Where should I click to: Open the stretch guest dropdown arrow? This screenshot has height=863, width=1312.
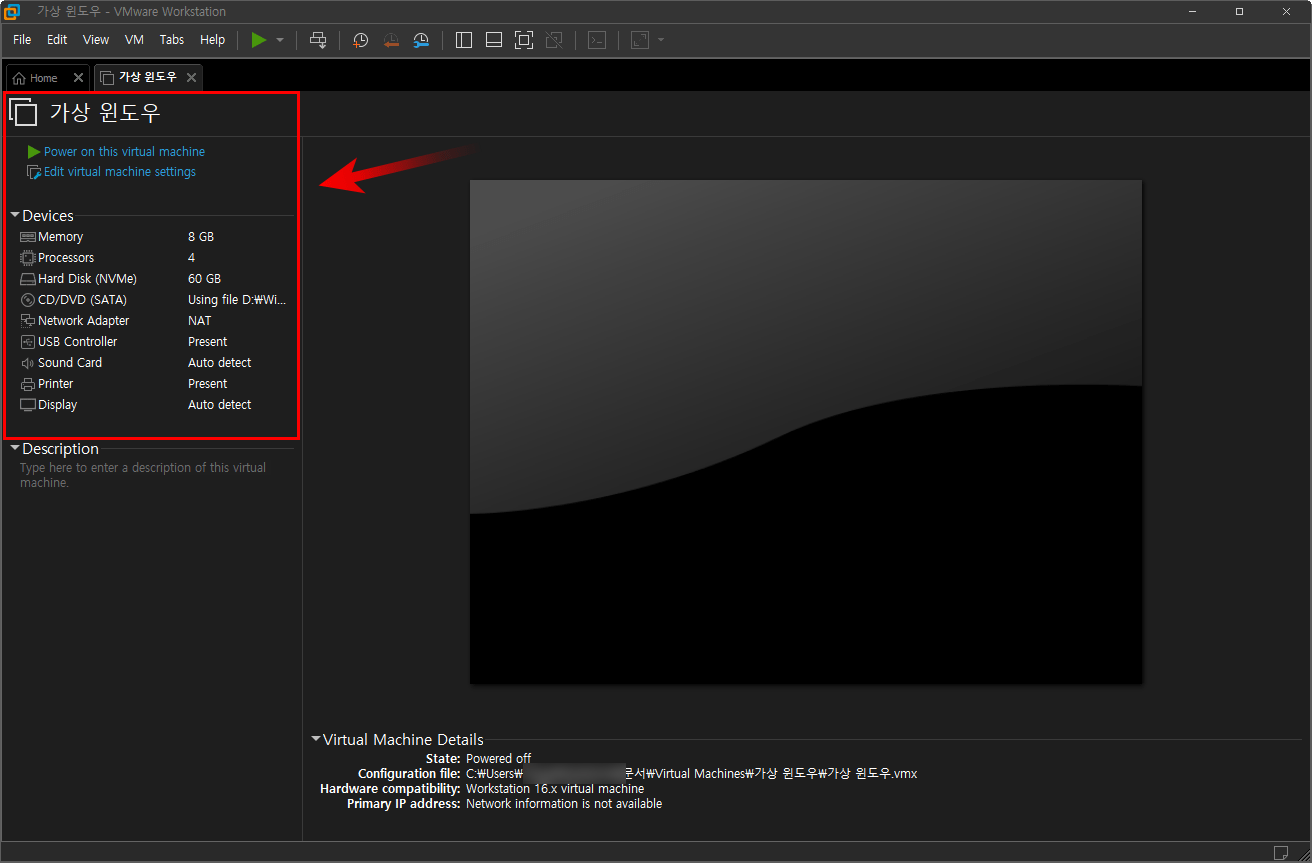tap(661, 40)
